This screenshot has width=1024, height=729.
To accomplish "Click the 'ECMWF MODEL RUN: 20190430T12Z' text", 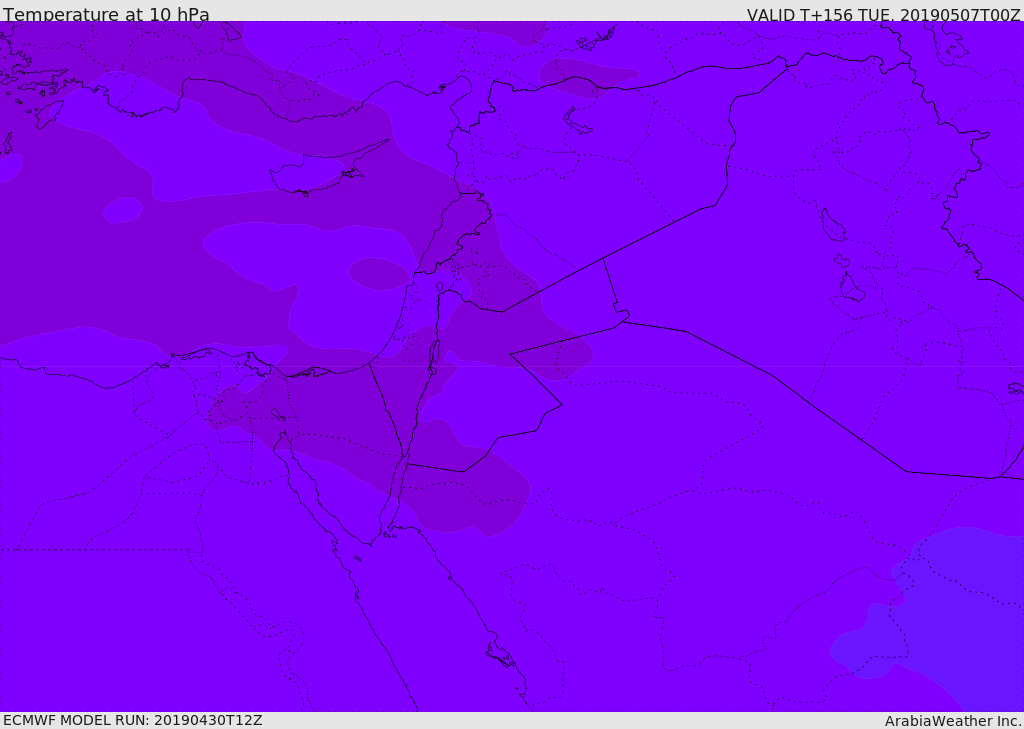I will pyautogui.click(x=133, y=721).
